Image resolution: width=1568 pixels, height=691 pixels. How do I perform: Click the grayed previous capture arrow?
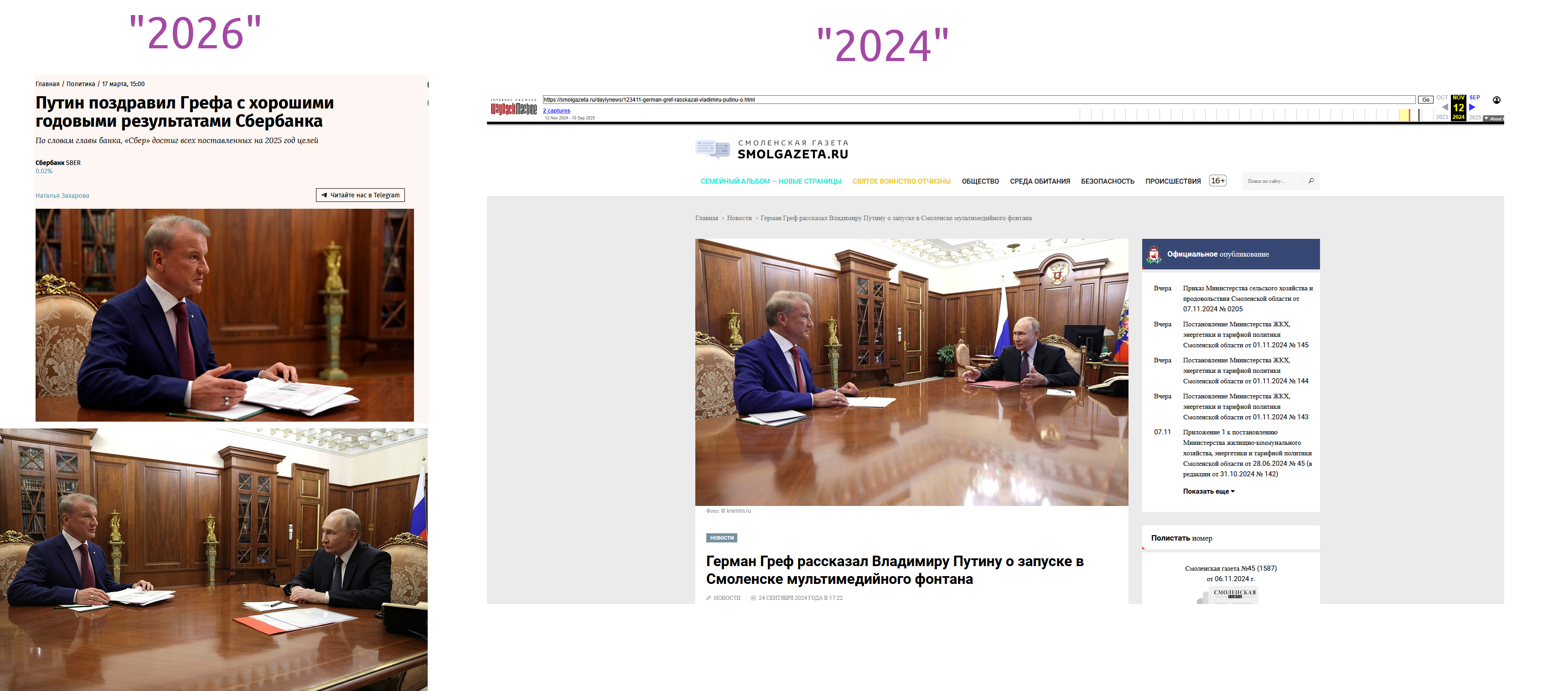[x=1444, y=108]
